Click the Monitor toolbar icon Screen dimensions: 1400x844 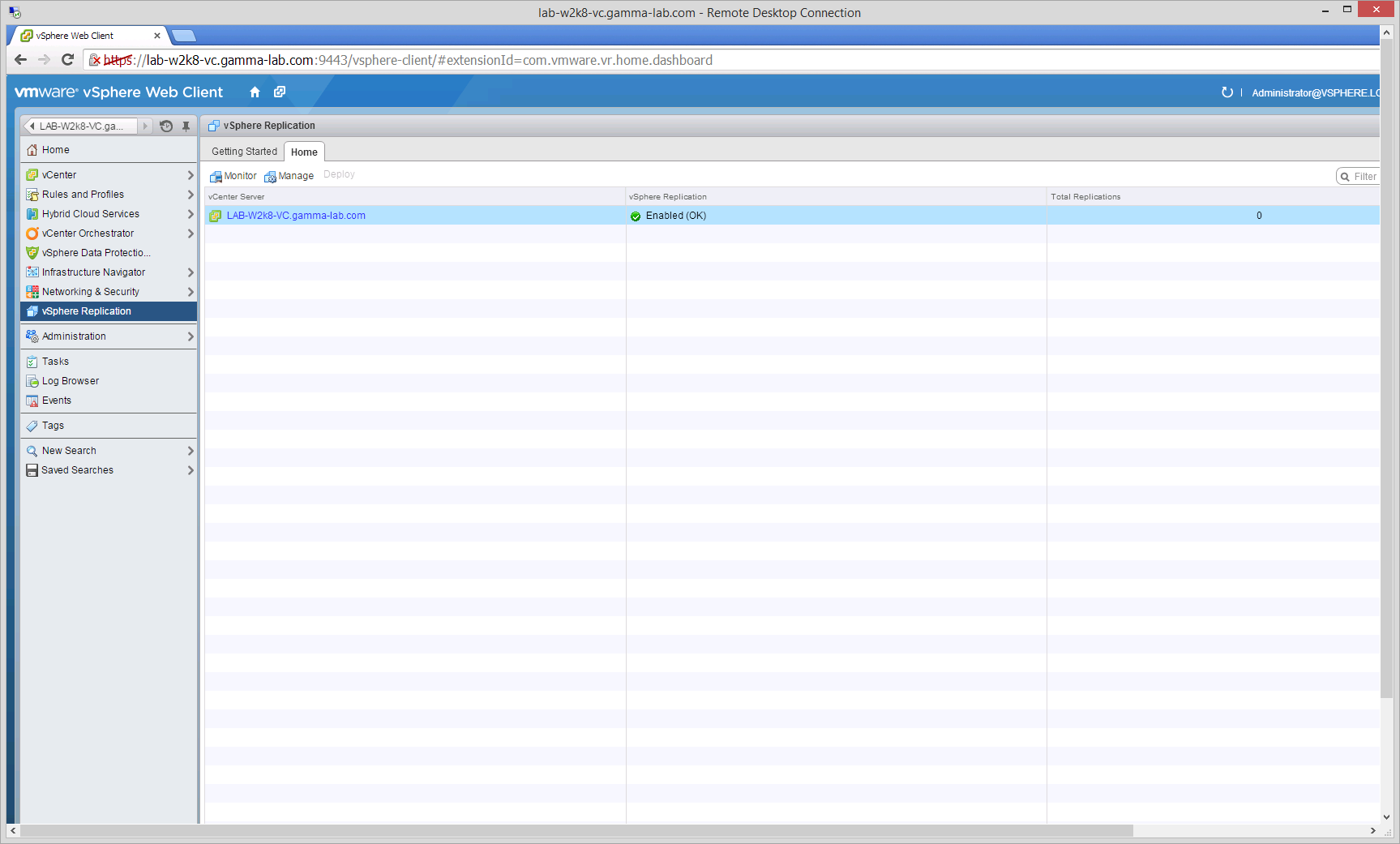click(x=216, y=177)
